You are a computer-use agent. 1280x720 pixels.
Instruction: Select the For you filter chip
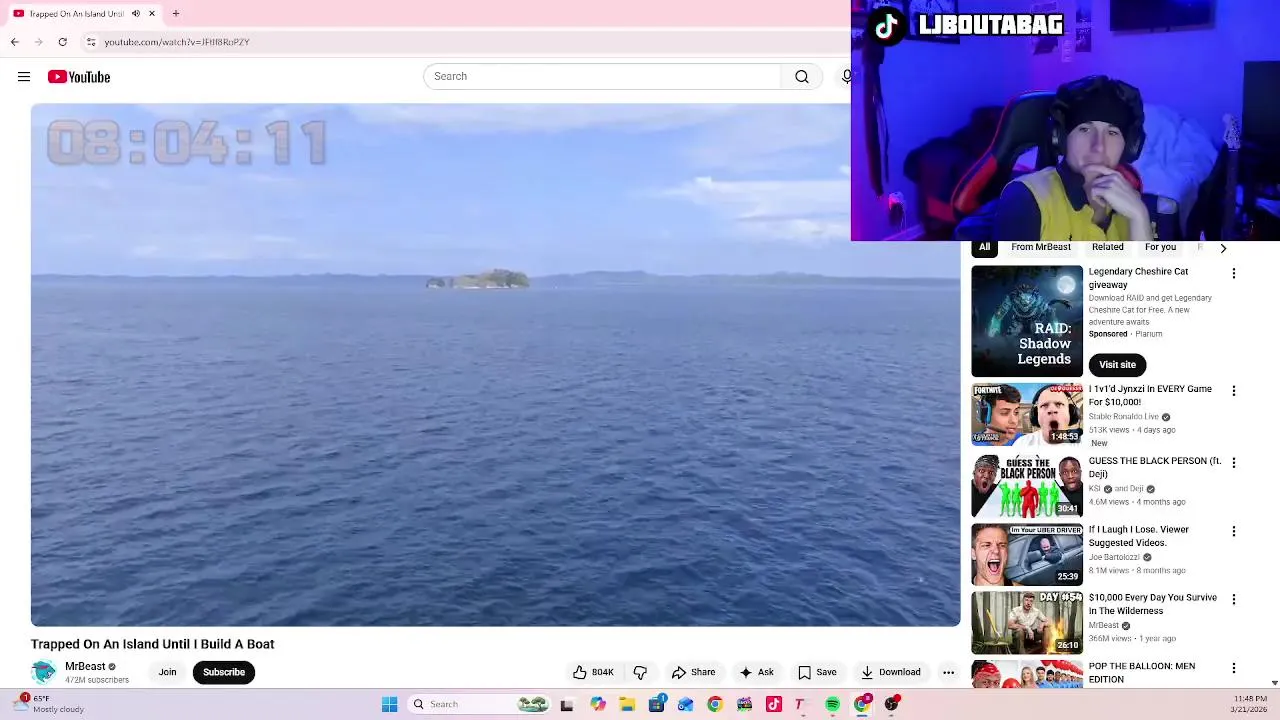(x=1160, y=247)
